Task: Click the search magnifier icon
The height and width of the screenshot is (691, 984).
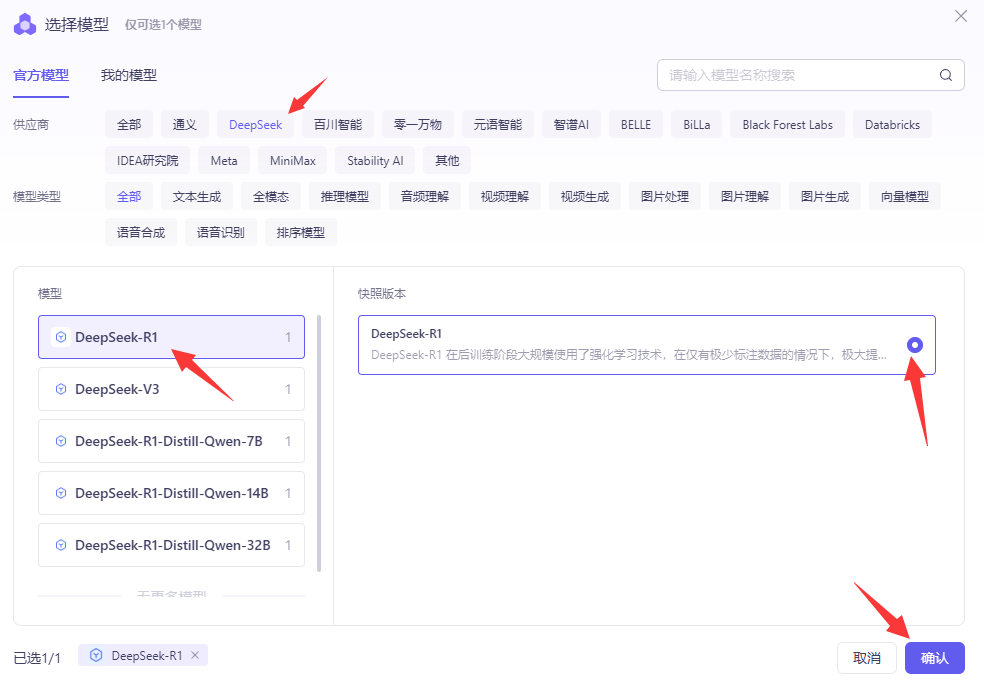Action: tap(946, 75)
